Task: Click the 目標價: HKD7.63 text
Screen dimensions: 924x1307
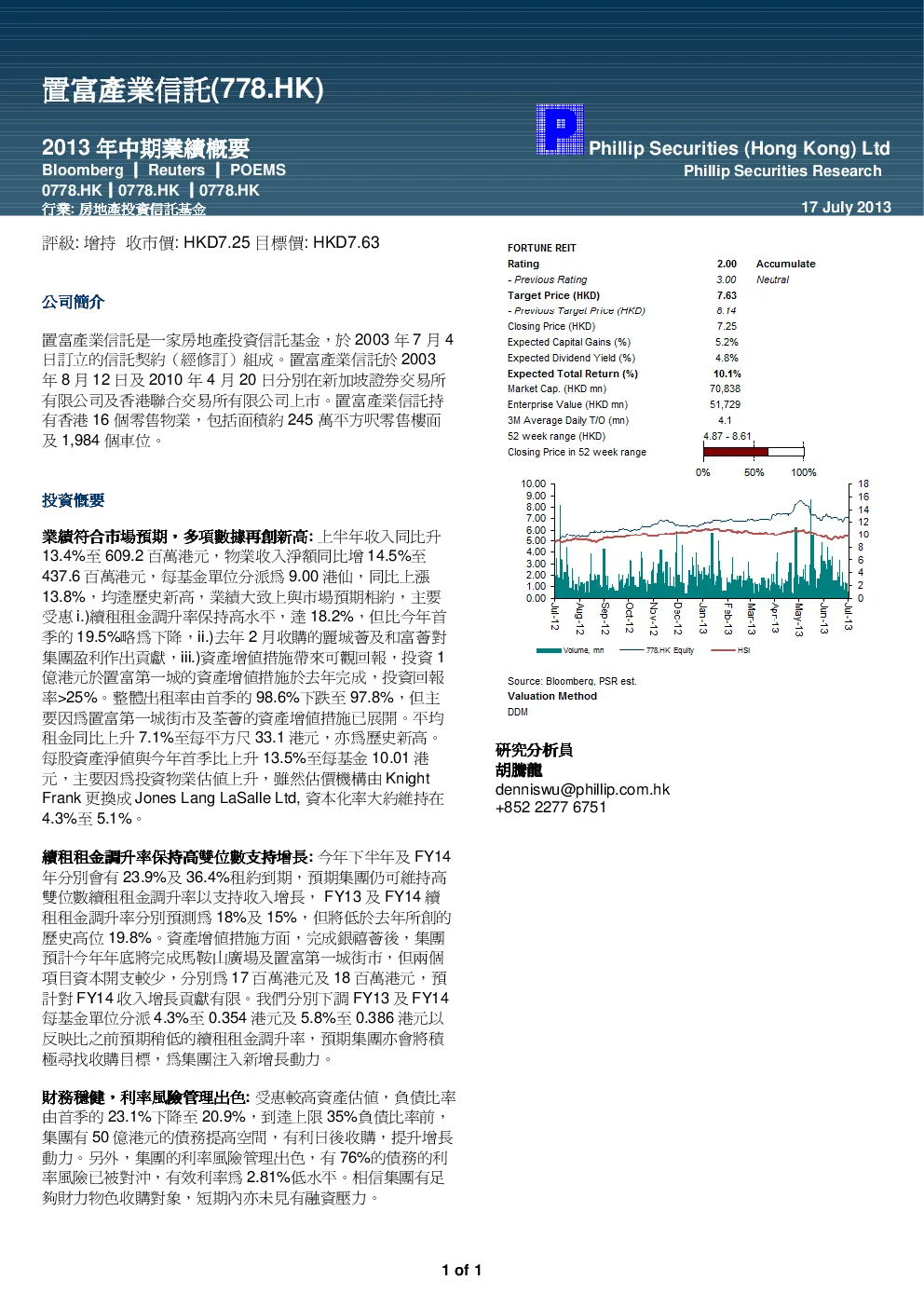Action: tap(318, 243)
